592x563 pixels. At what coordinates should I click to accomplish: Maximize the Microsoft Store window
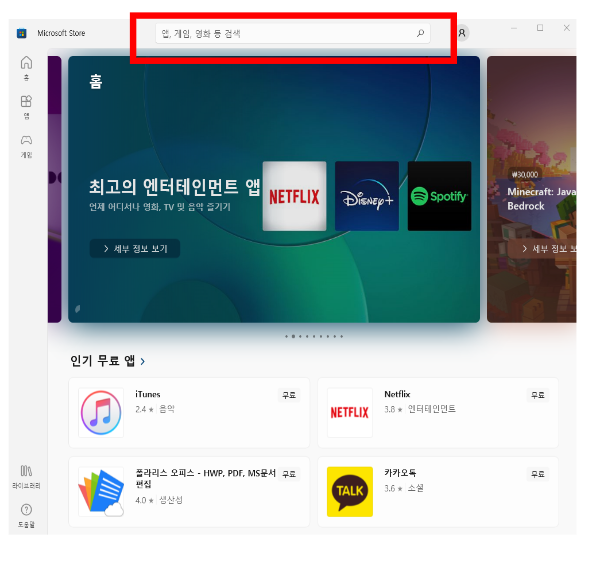[x=540, y=28]
